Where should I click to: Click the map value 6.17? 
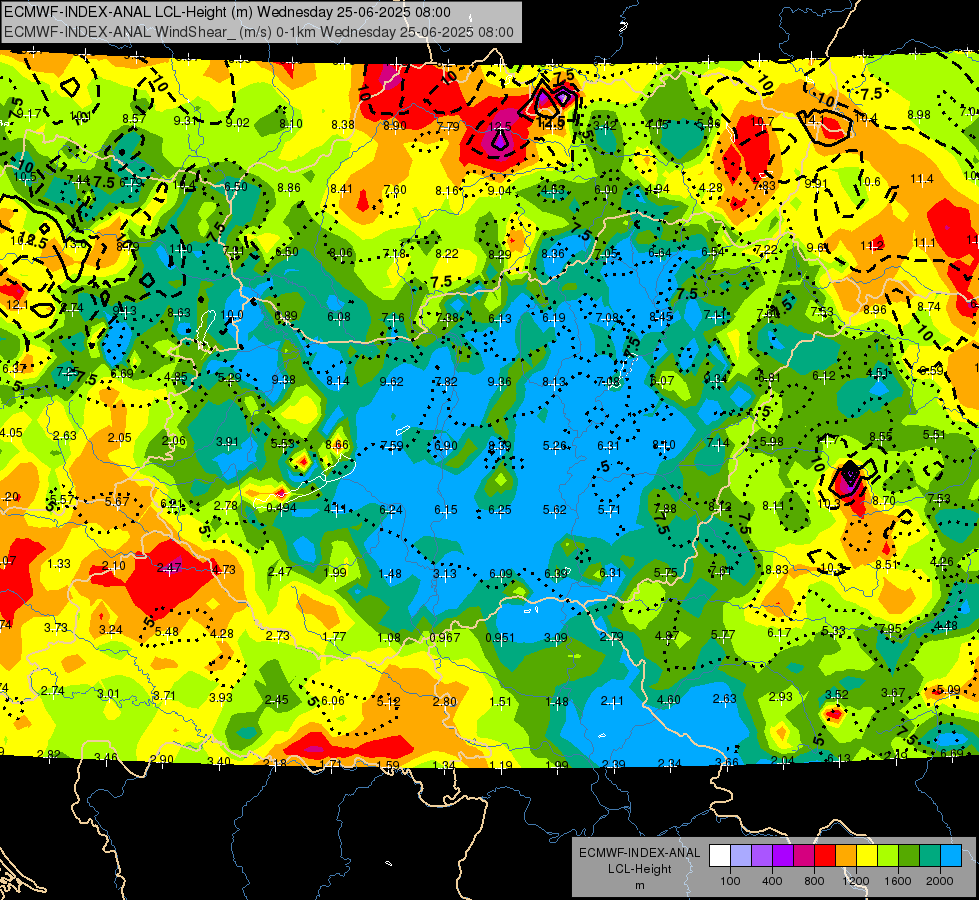[x=779, y=633]
